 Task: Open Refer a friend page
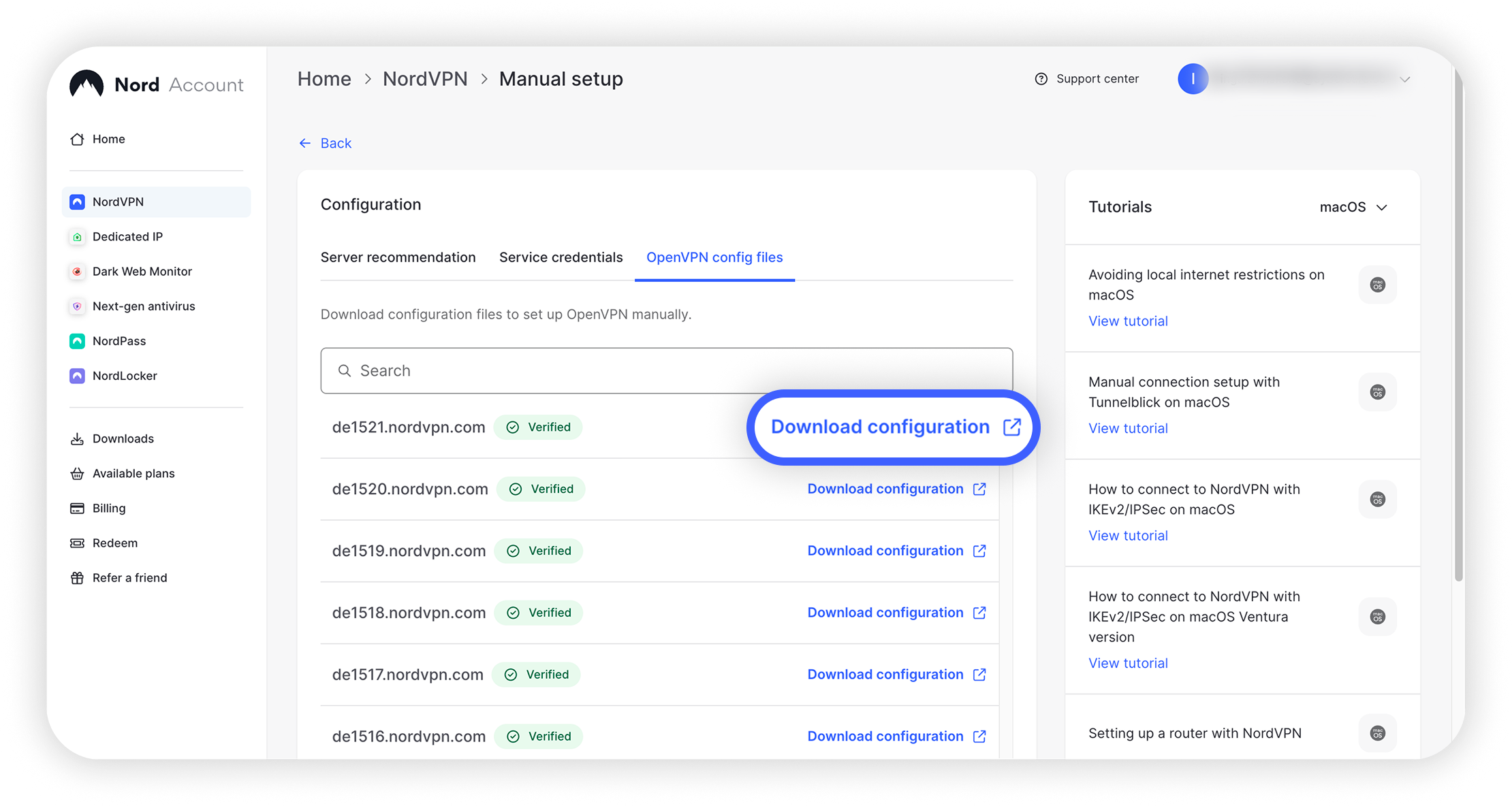click(x=119, y=577)
